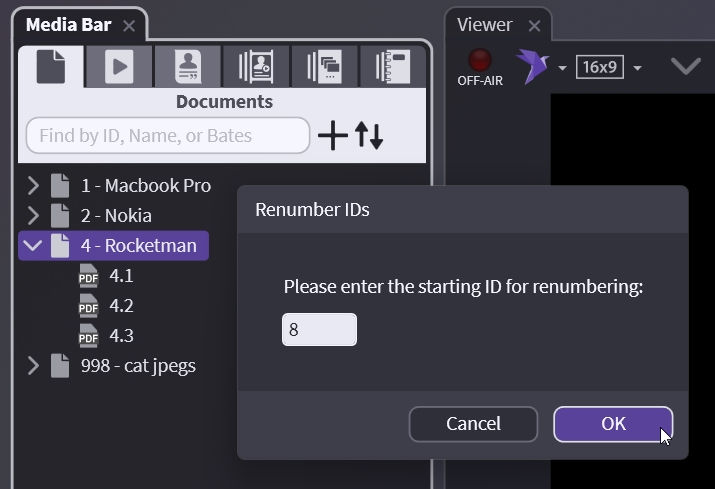Expand the Viewer chevron down menu
This screenshot has width=715, height=489.
click(x=685, y=67)
